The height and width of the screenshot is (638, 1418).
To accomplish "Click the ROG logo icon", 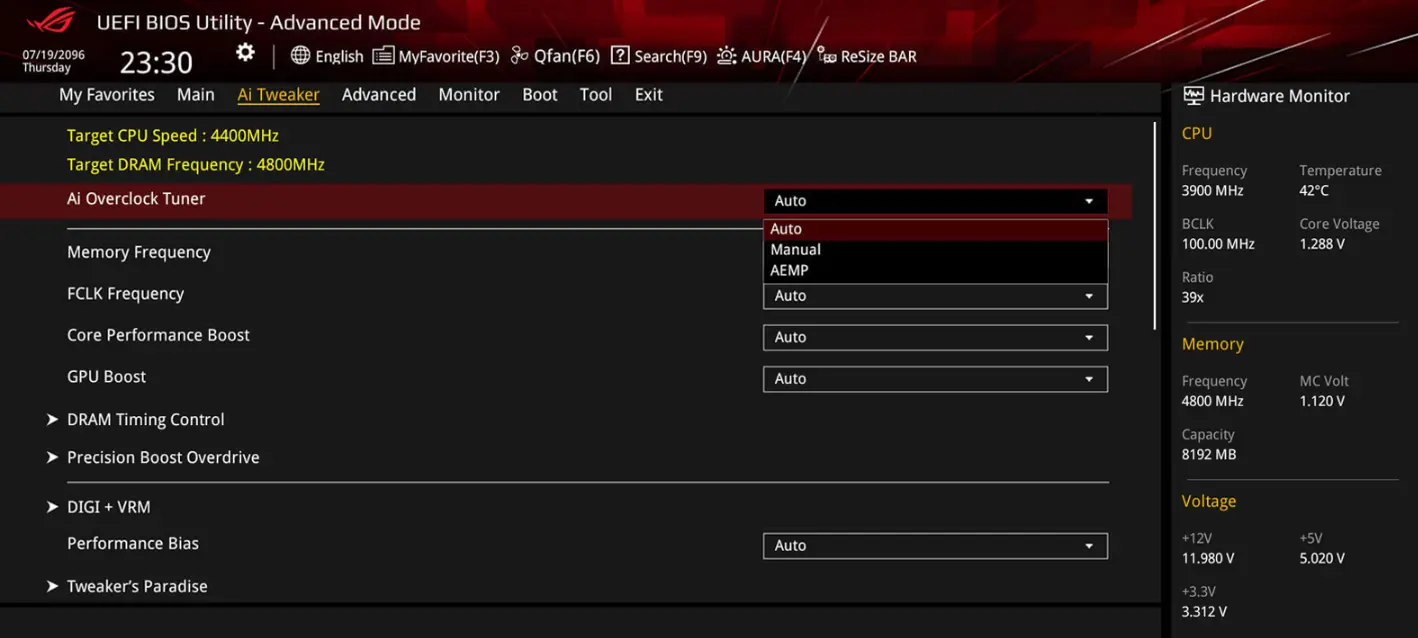I will (x=50, y=21).
